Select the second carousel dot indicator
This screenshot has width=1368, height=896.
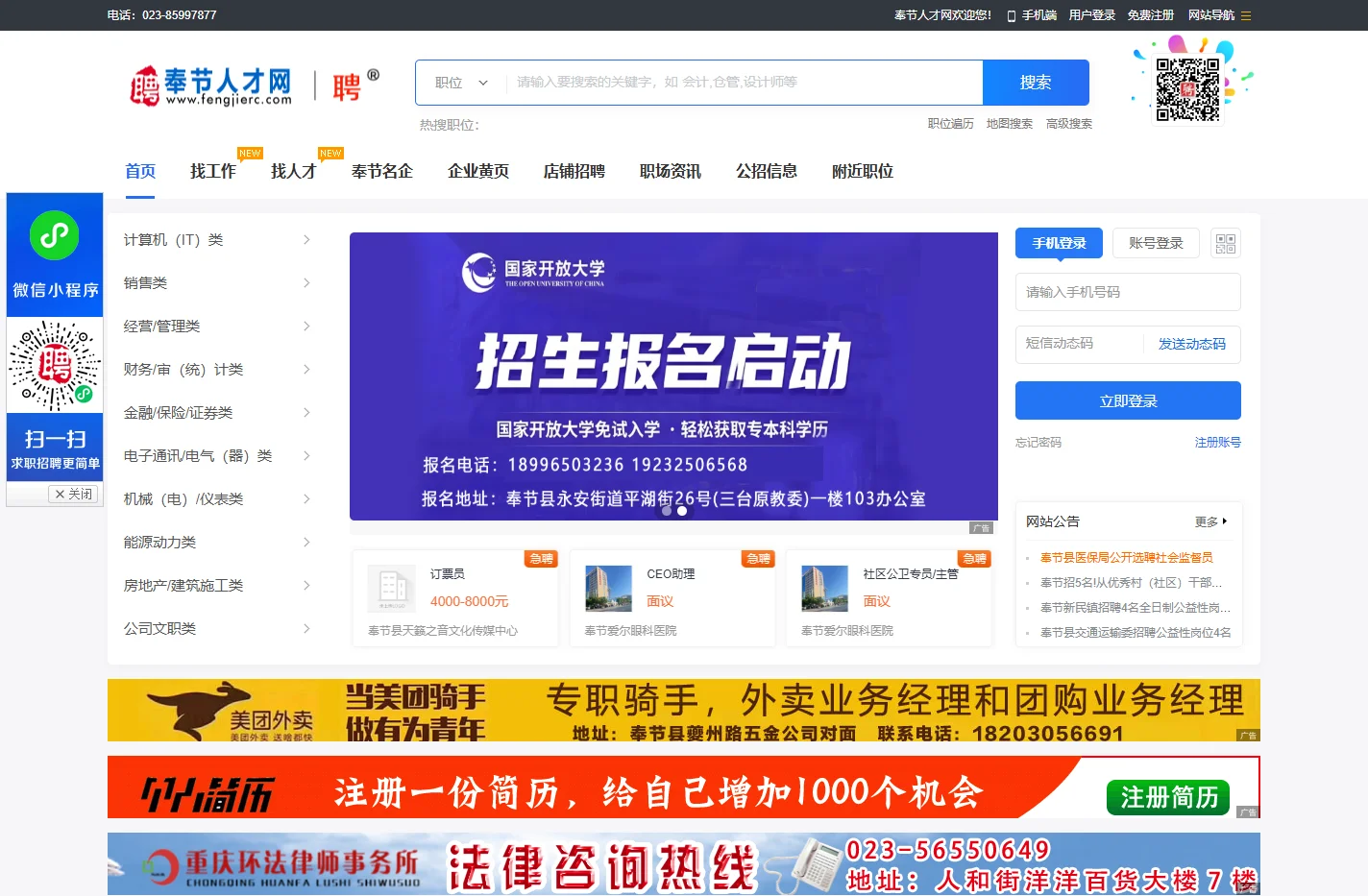click(682, 511)
